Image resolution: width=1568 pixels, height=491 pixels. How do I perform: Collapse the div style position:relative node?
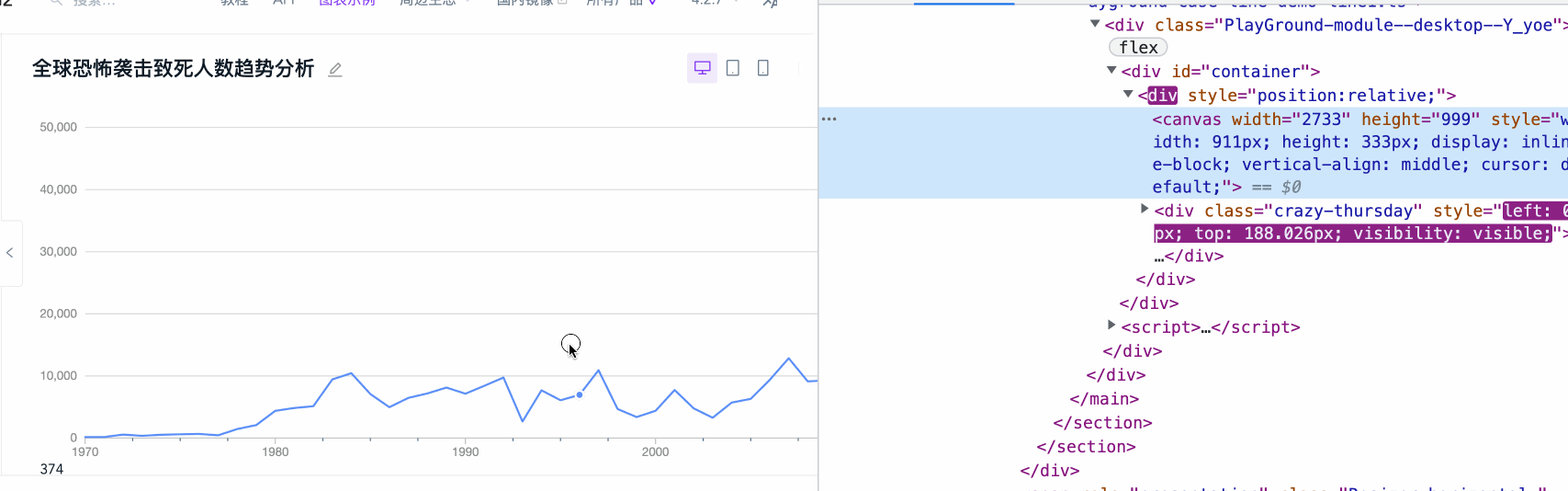(x=1128, y=94)
